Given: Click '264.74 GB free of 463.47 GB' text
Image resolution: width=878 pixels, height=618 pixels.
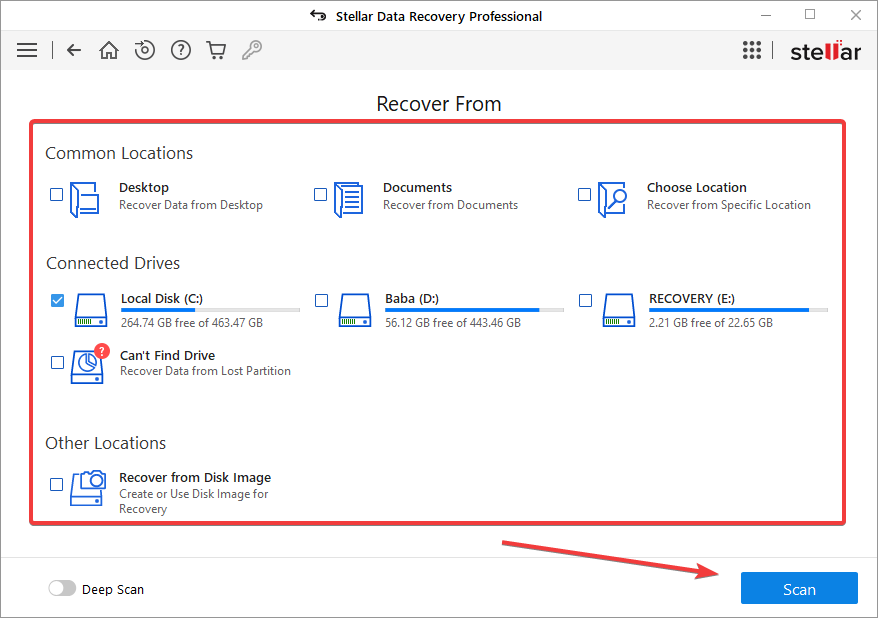Looking at the screenshot, I should (192, 323).
